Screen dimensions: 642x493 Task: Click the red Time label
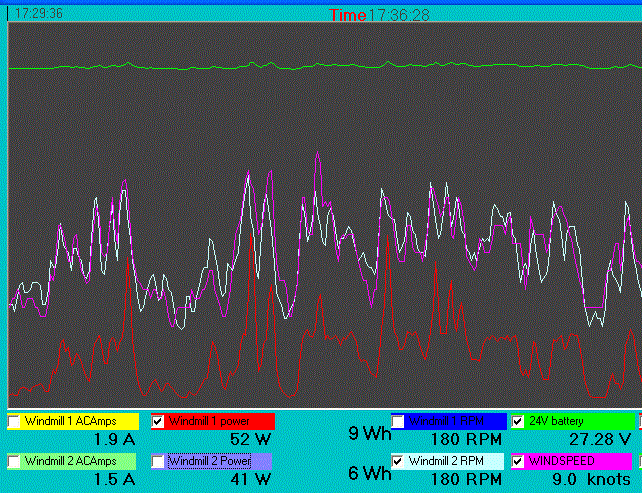pos(348,15)
